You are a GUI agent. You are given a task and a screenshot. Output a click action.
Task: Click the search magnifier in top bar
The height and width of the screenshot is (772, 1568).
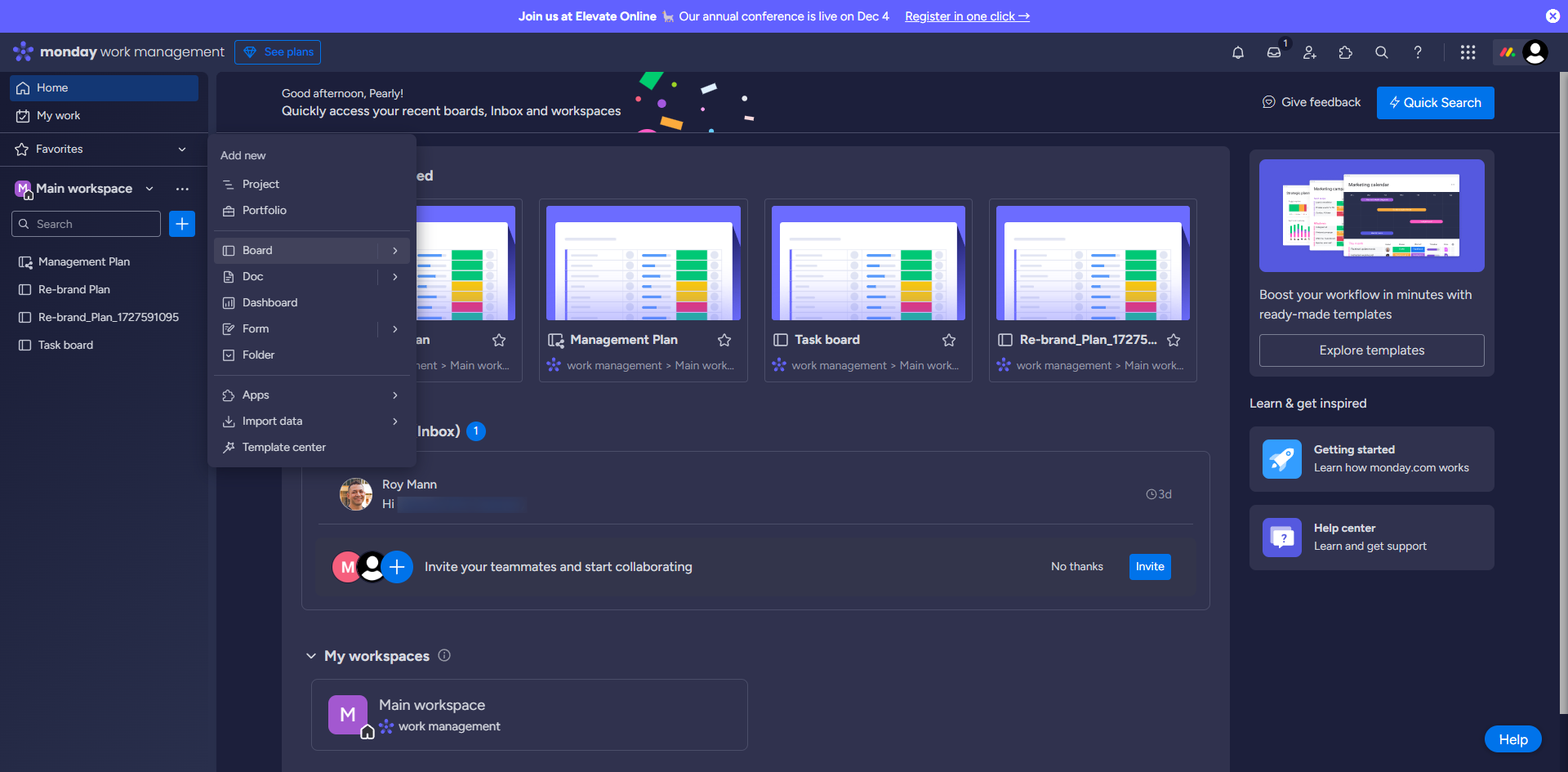click(1381, 52)
